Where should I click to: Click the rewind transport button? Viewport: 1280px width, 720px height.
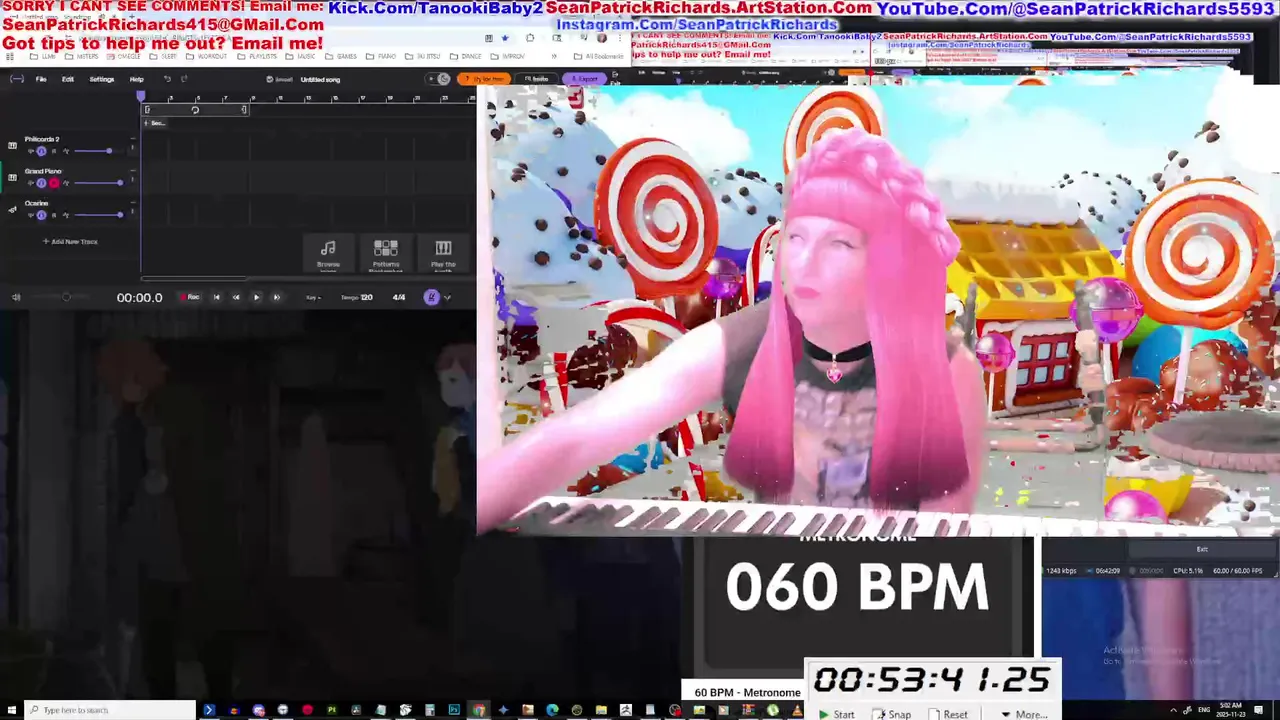[236, 297]
